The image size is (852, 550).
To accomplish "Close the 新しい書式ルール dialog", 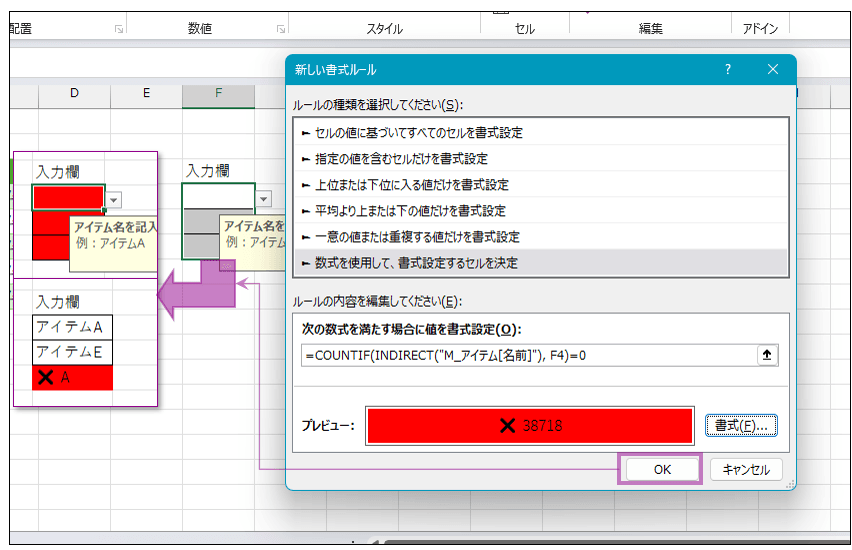I will [x=772, y=70].
